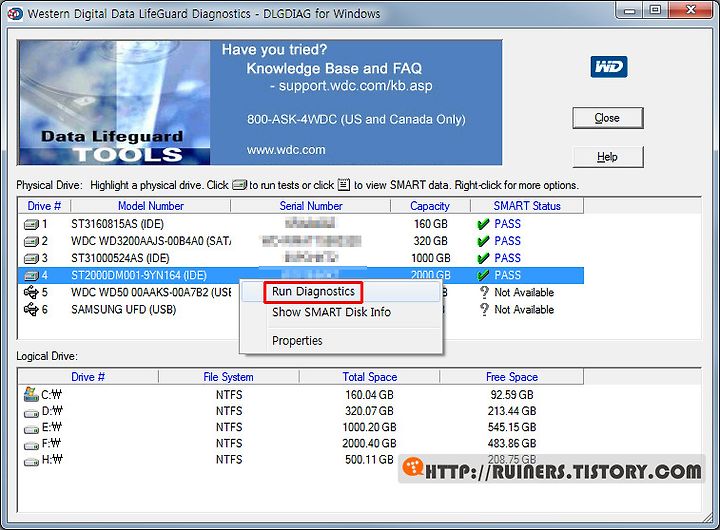Click green check icon for ST31000524AS row
The image size is (720, 530).
[483, 258]
